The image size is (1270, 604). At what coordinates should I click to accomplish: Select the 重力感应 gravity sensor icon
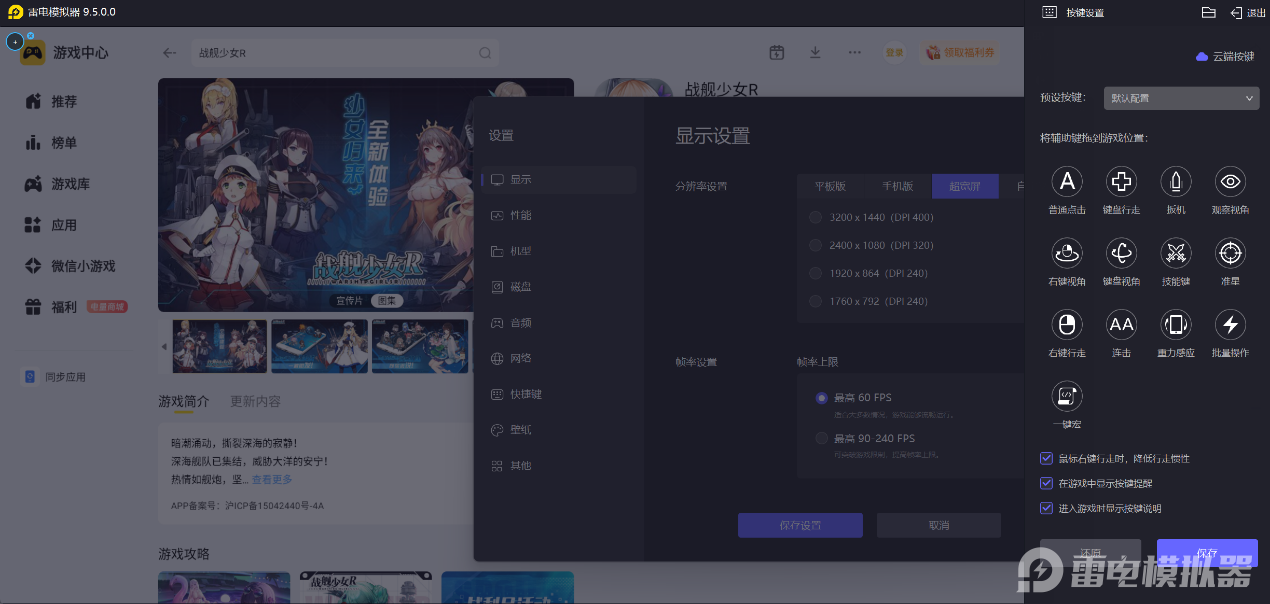[x=1175, y=324]
